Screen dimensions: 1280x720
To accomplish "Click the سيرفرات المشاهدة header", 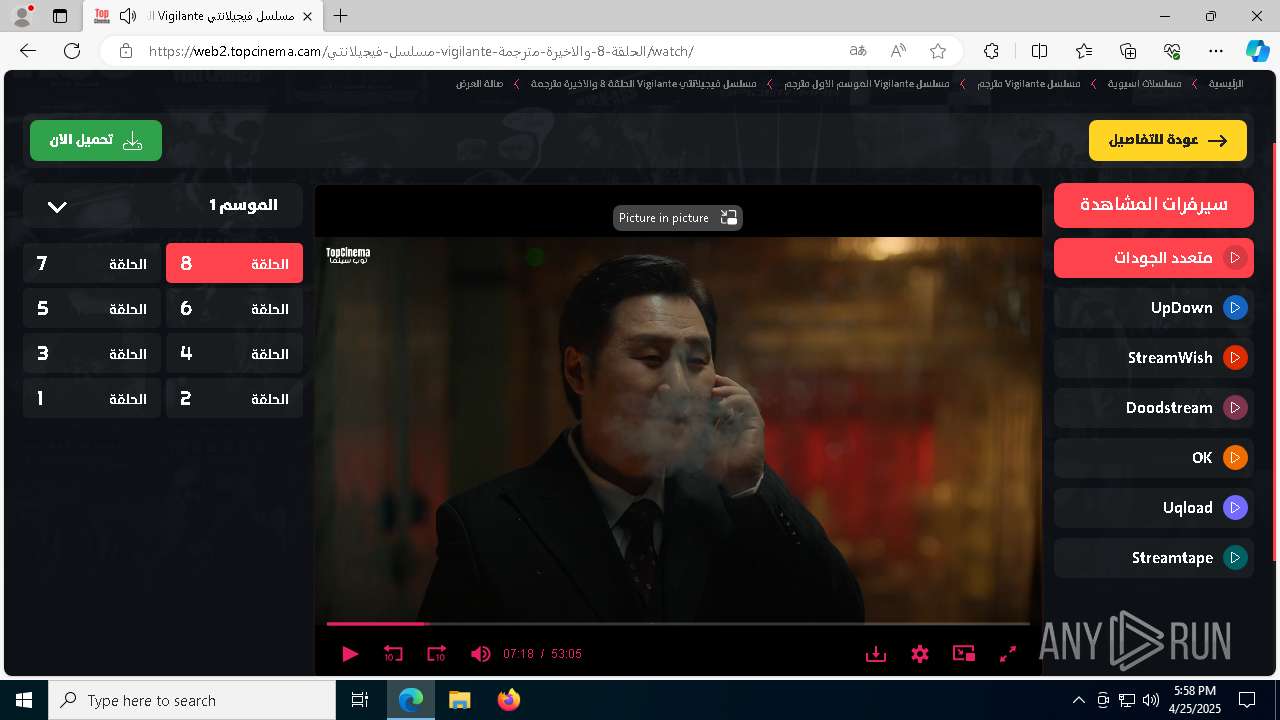I will click(1154, 205).
